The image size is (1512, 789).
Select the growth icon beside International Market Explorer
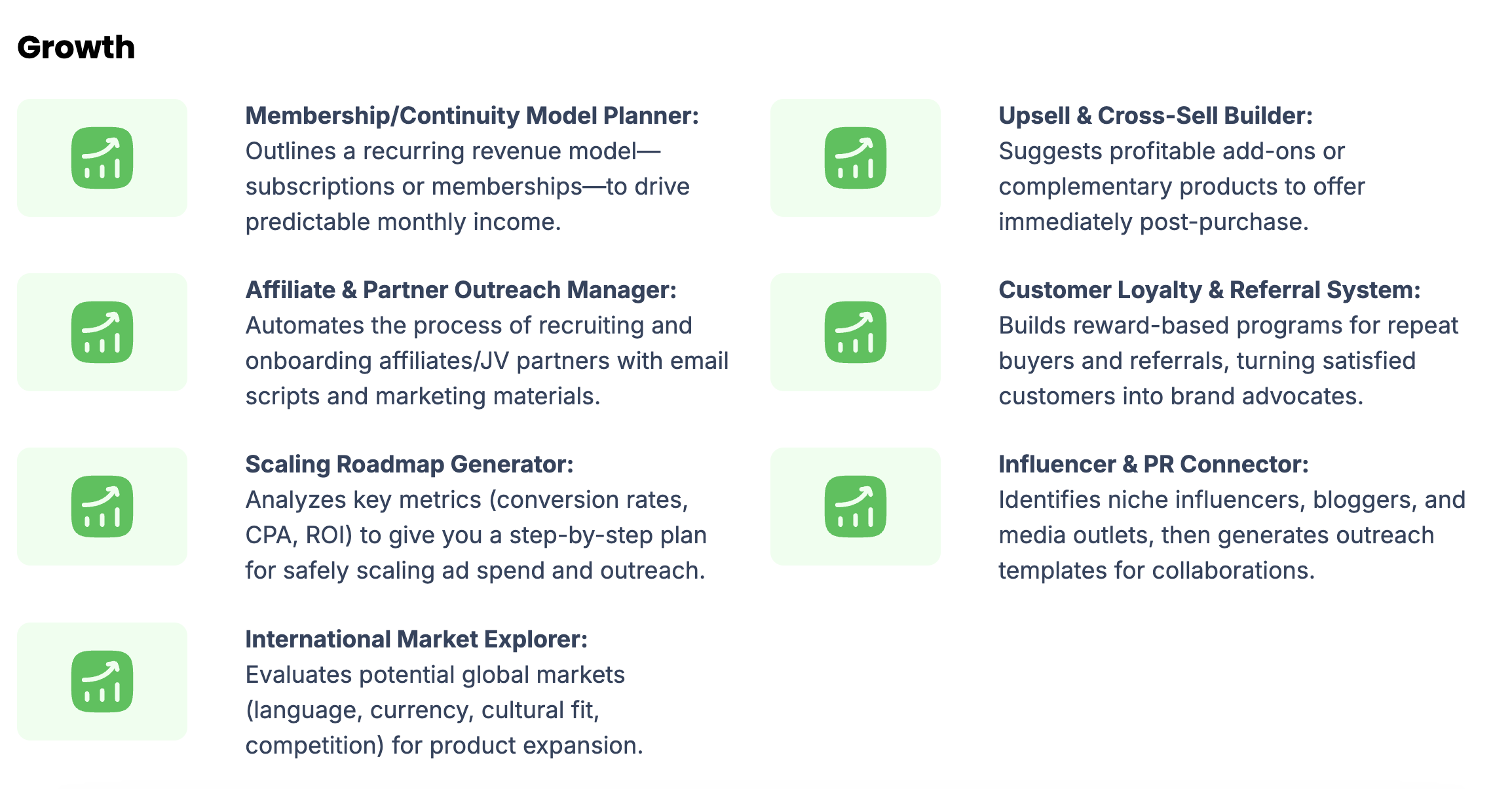tap(102, 682)
